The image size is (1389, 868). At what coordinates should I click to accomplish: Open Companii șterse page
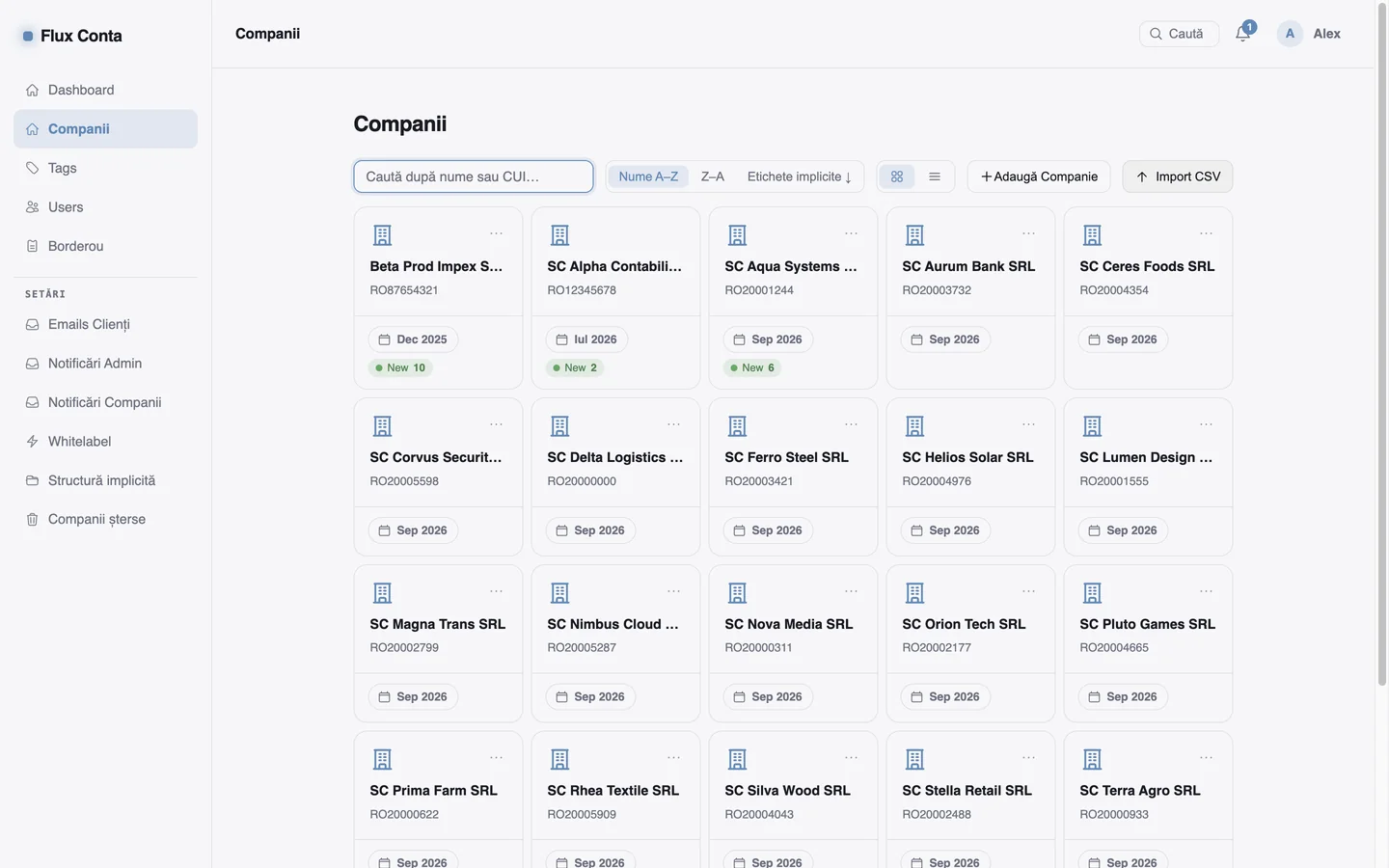pos(105,520)
